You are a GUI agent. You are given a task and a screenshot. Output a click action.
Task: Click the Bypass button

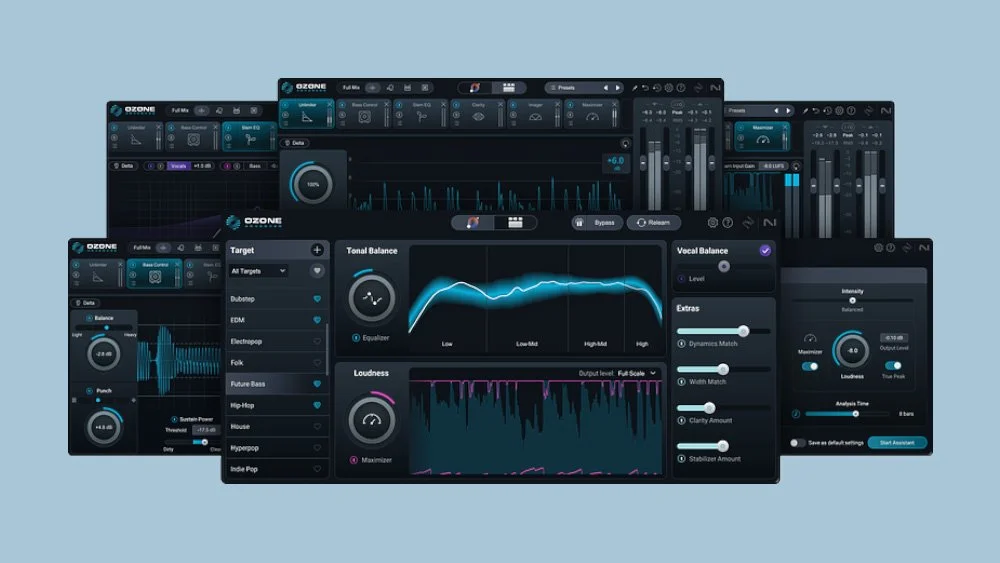pos(597,223)
